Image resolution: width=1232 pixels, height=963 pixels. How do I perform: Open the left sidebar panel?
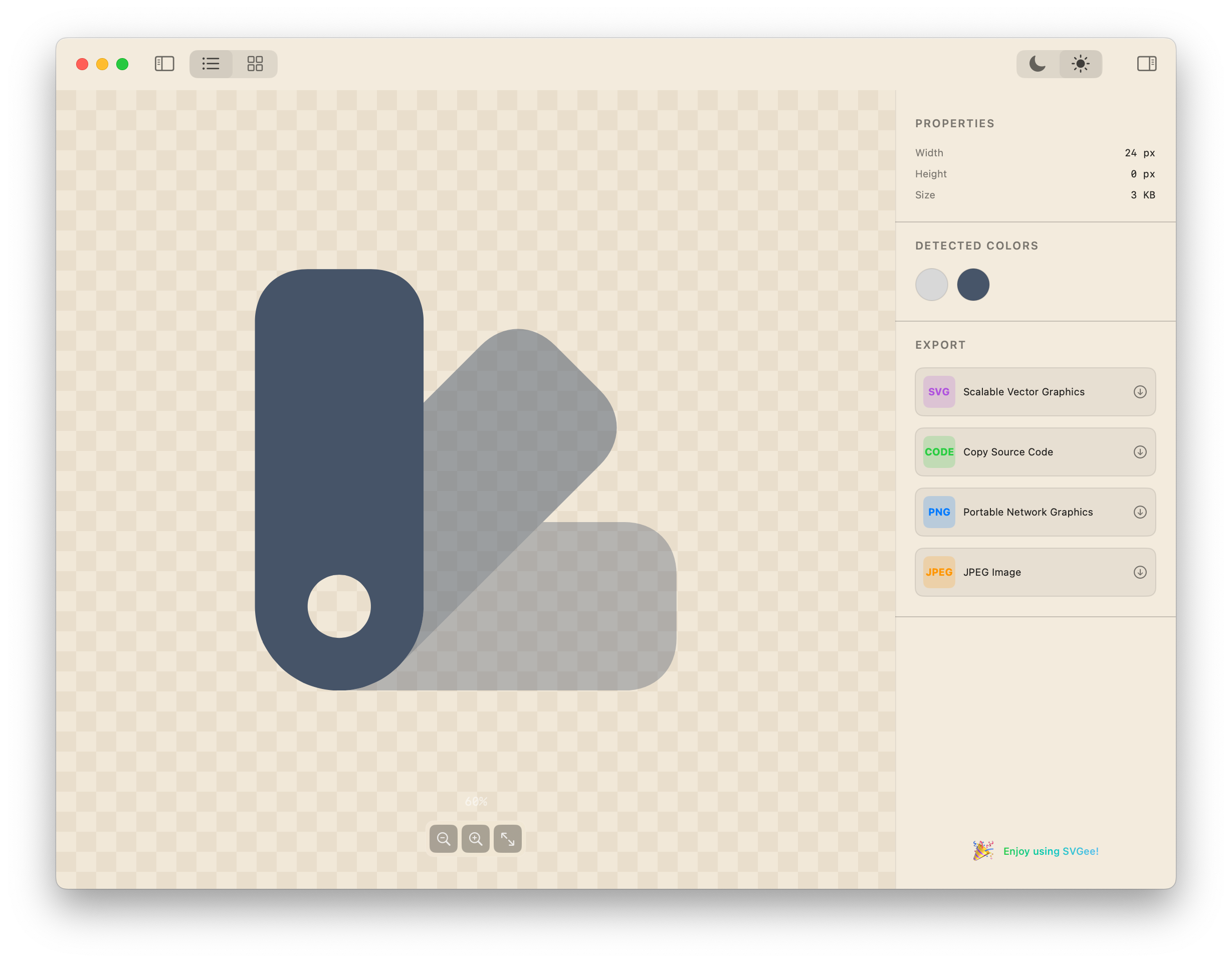[164, 64]
